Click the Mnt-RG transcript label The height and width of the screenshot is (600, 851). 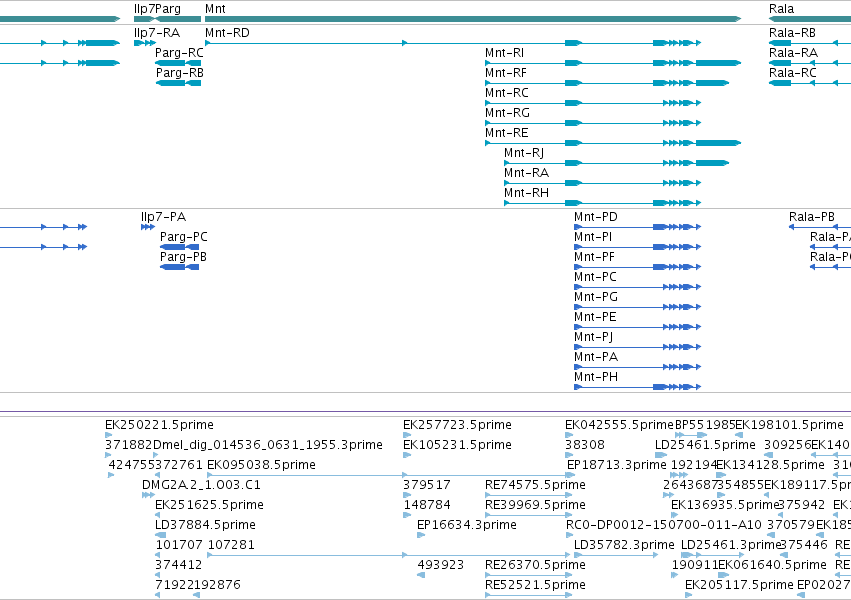coord(507,113)
